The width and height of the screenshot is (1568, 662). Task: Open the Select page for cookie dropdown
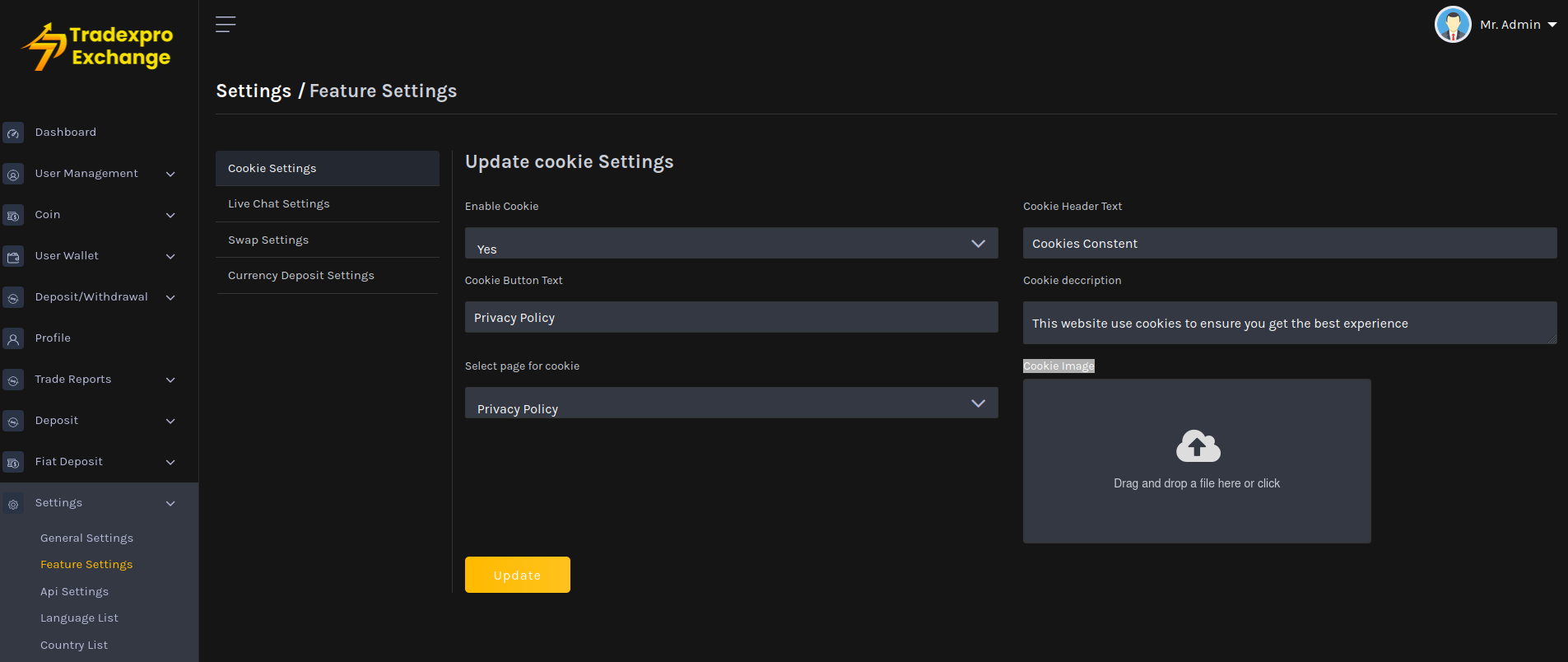coord(731,403)
